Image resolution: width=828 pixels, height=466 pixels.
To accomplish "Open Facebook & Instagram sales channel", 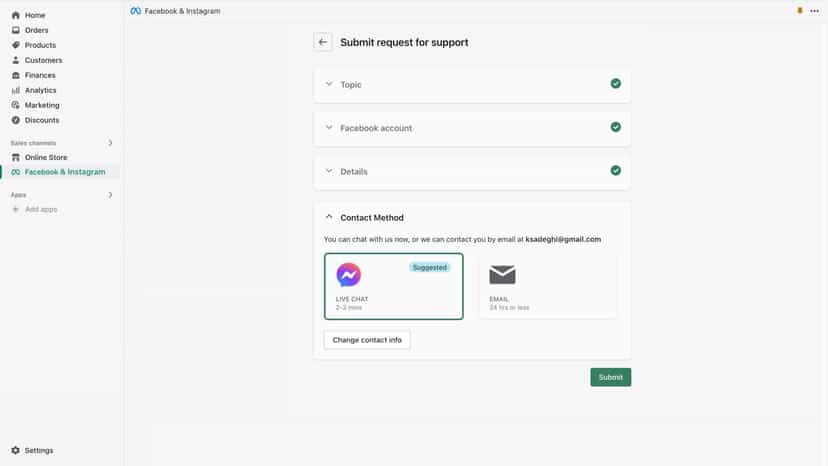I will 65,172.
